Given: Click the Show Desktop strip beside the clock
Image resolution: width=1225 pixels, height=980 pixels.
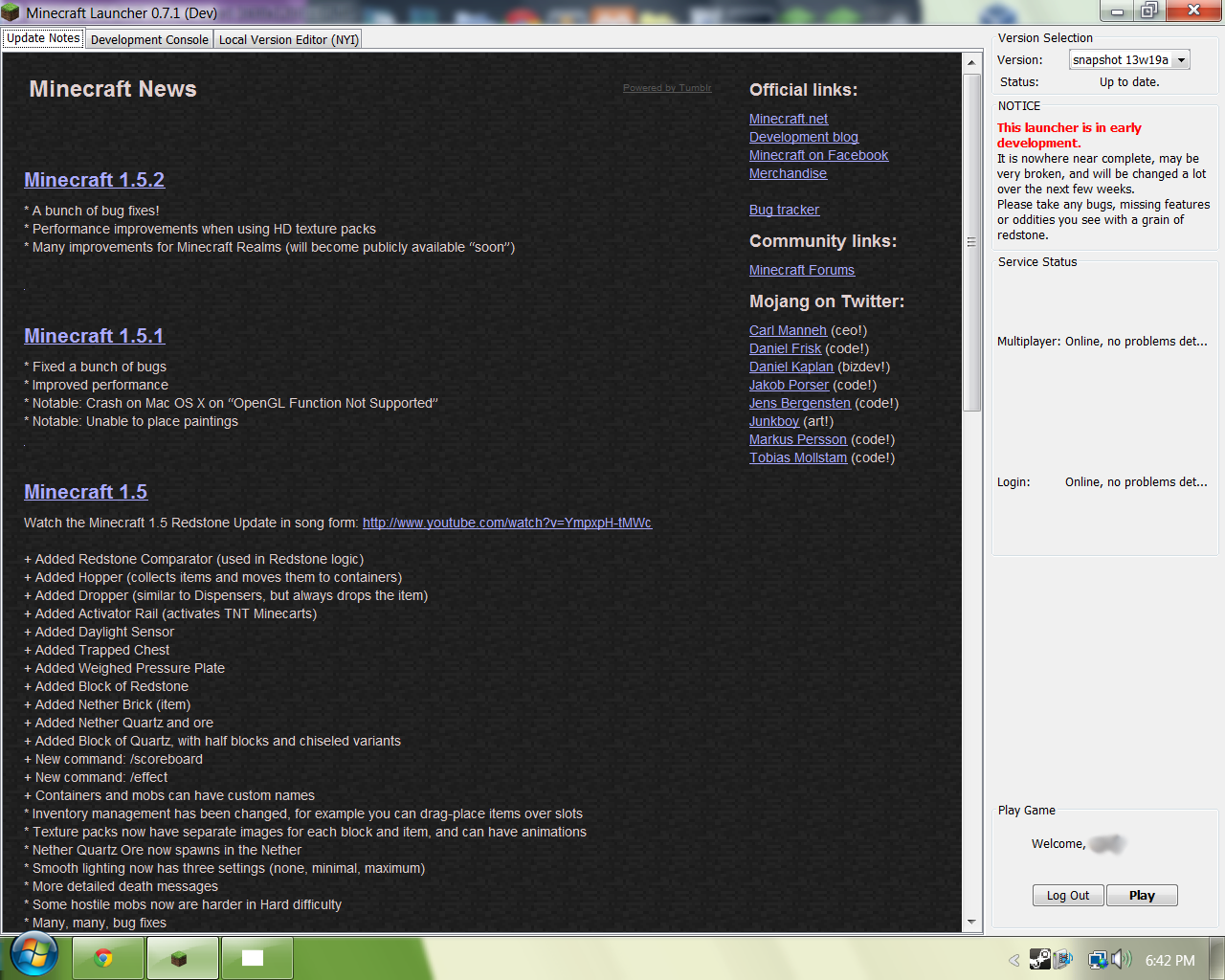Looking at the screenshot, I should 1217,958.
